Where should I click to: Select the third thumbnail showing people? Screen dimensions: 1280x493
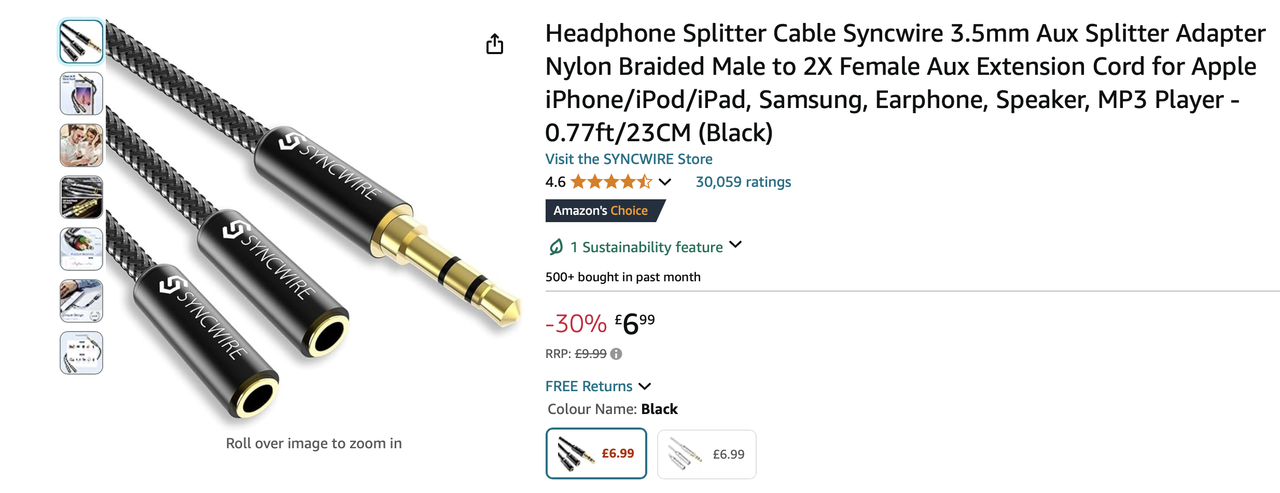coord(81,146)
